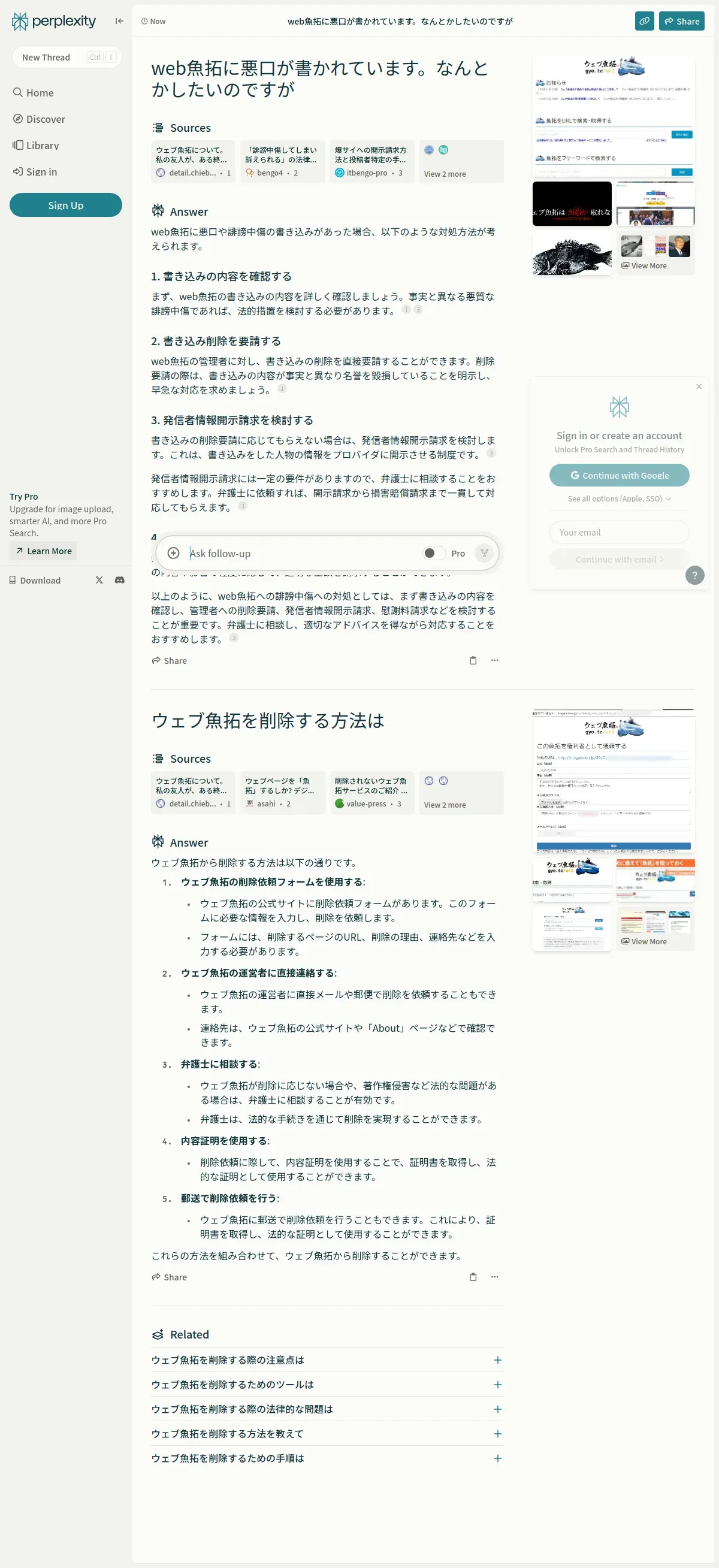Open the detail.chiebukuro source card in first answer
Viewport: 719px width, 1568px height.
click(193, 161)
